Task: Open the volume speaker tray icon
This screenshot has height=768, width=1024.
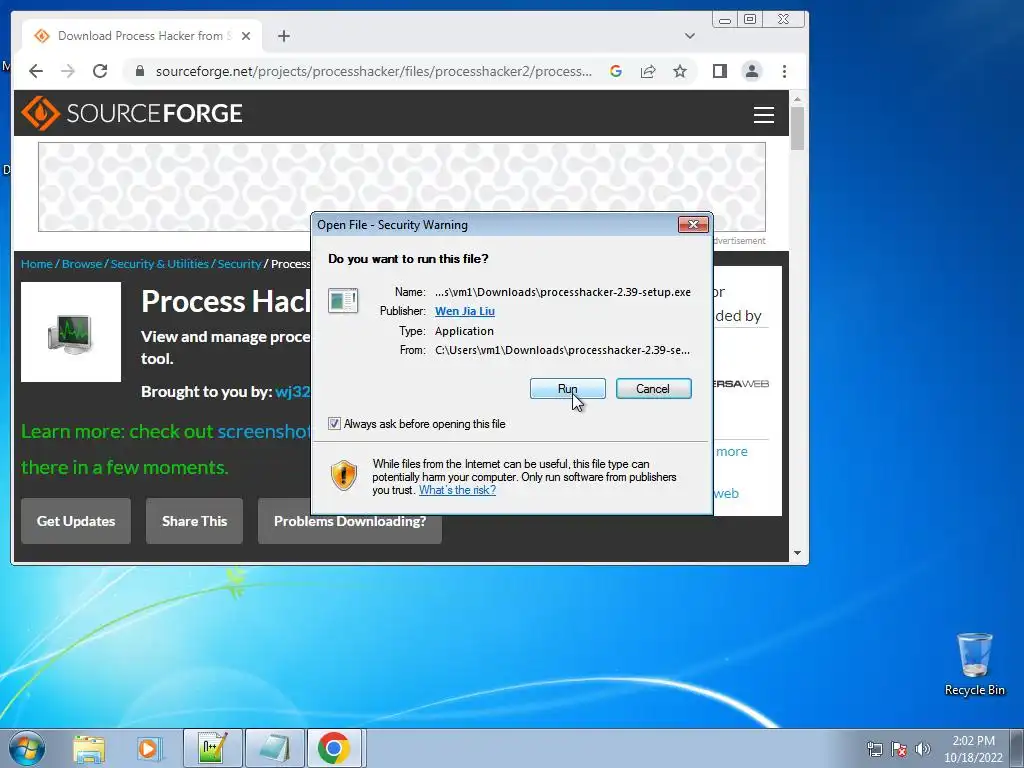Action: pos(922,749)
